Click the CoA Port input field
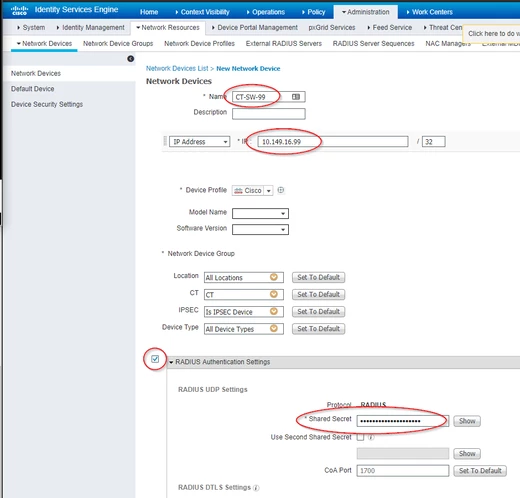 pos(403,471)
